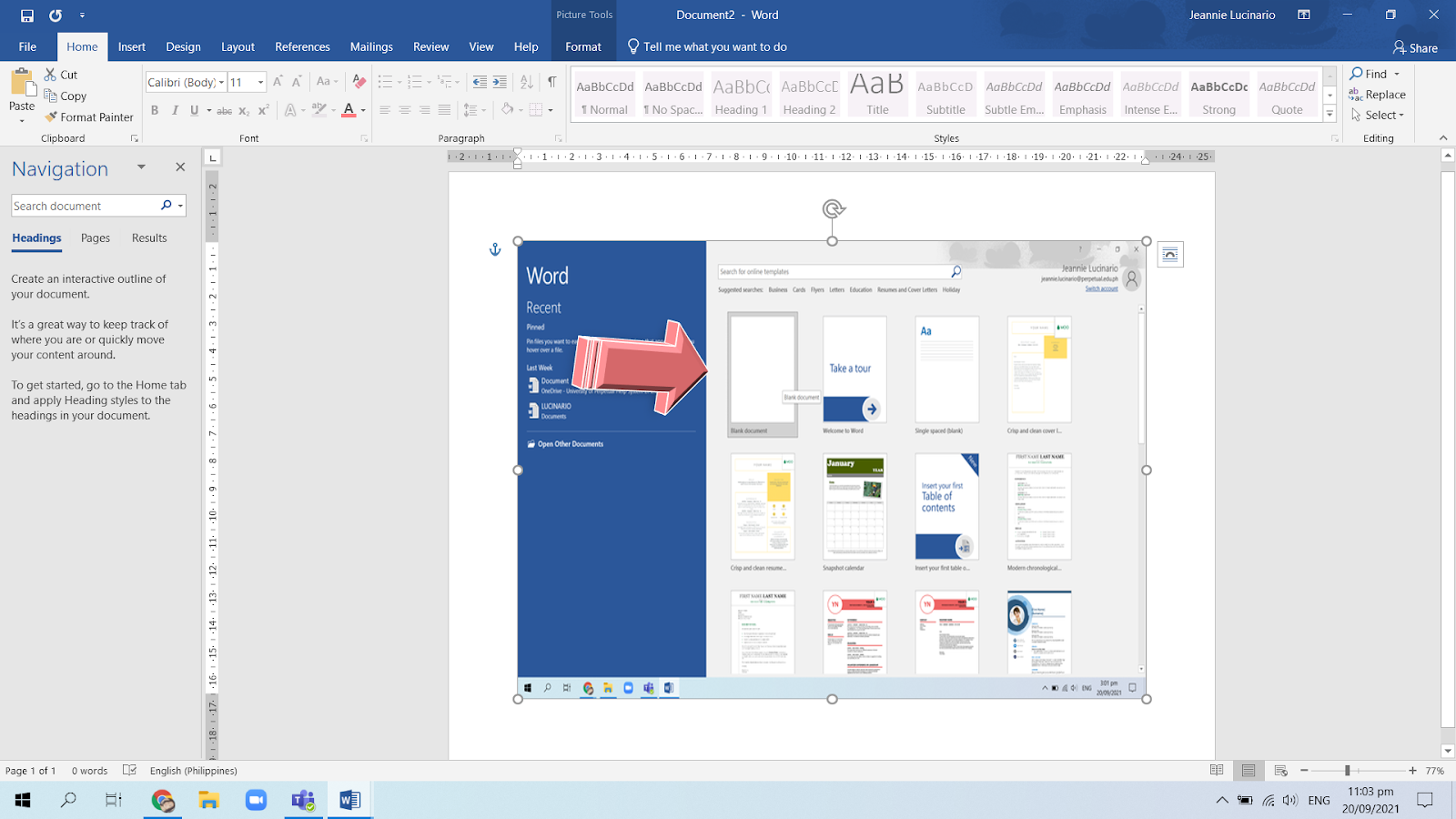Image resolution: width=1456 pixels, height=819 pixels.
Task: Click the Undo icon in Quick Access Toolbar
Action: tap(56, 15)
